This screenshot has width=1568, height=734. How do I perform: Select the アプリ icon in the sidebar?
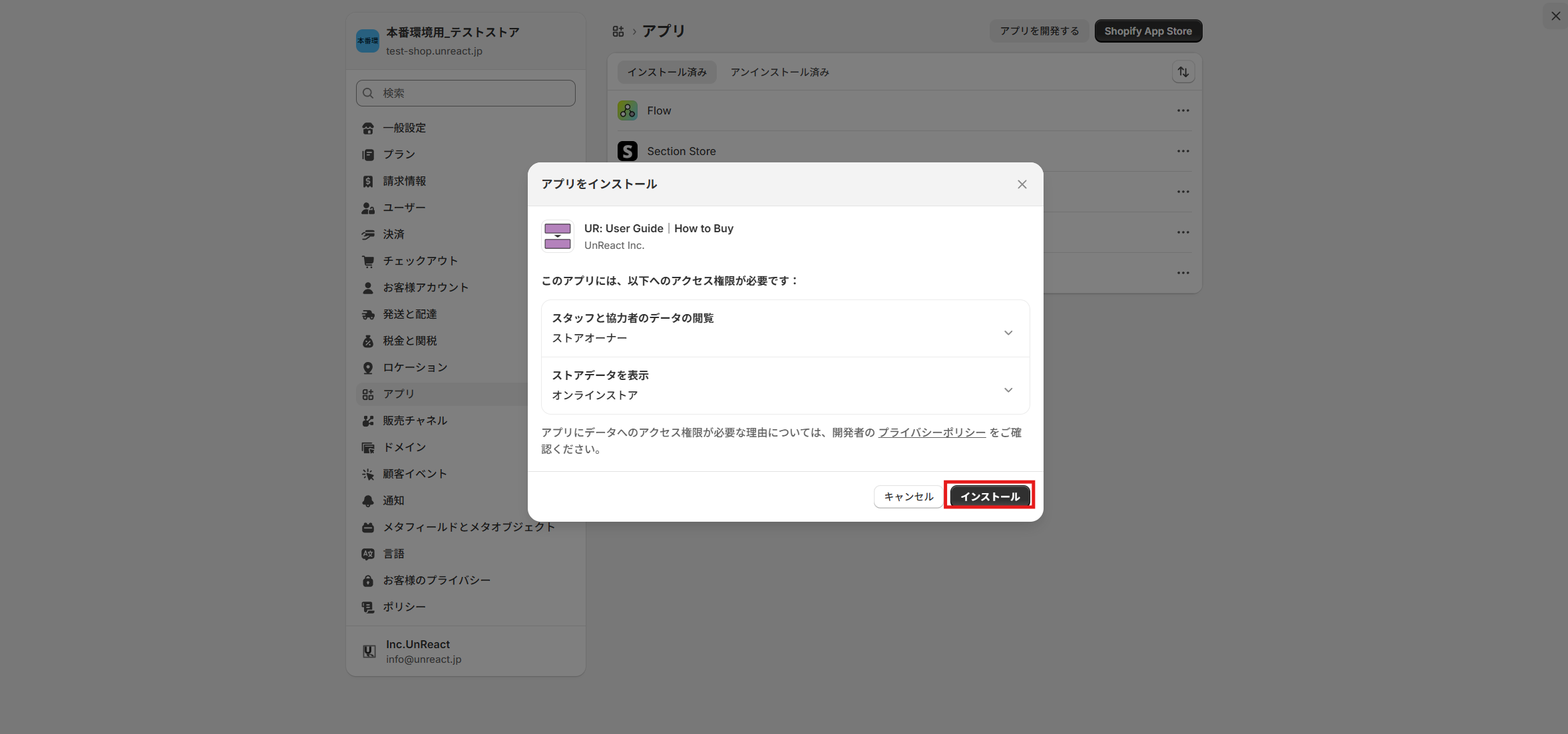368,394
